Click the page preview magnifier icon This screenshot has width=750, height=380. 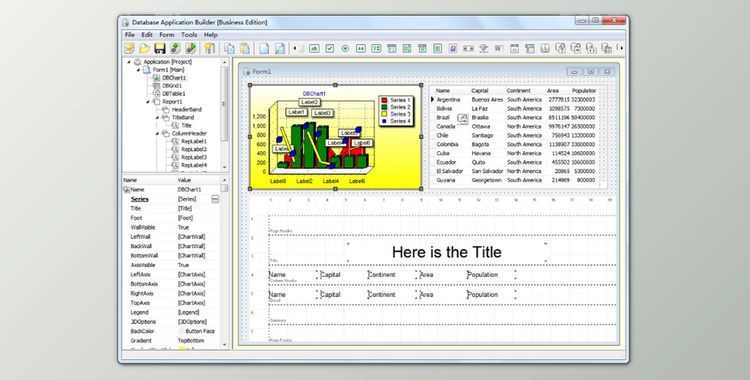[x=280, y=48]
